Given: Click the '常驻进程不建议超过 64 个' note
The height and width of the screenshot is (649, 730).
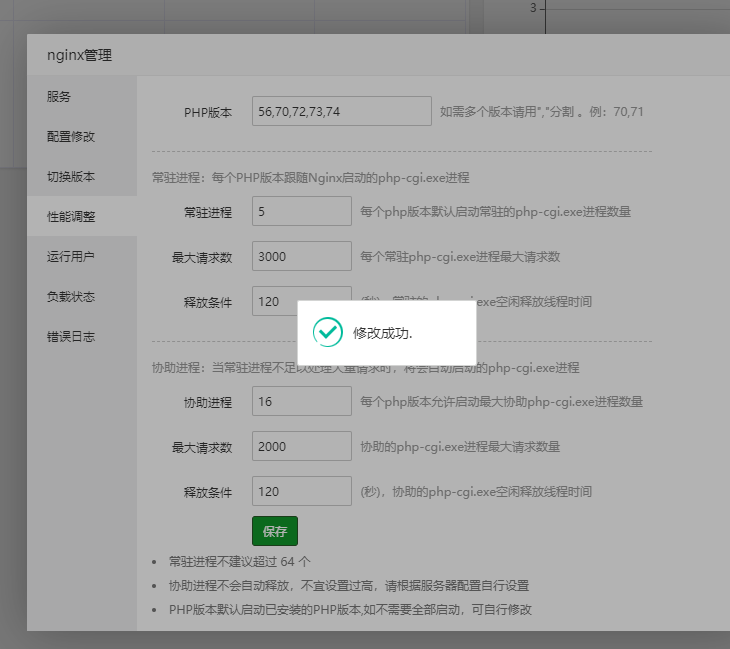Looking at the screenshot, I should [x=239, y=561].
